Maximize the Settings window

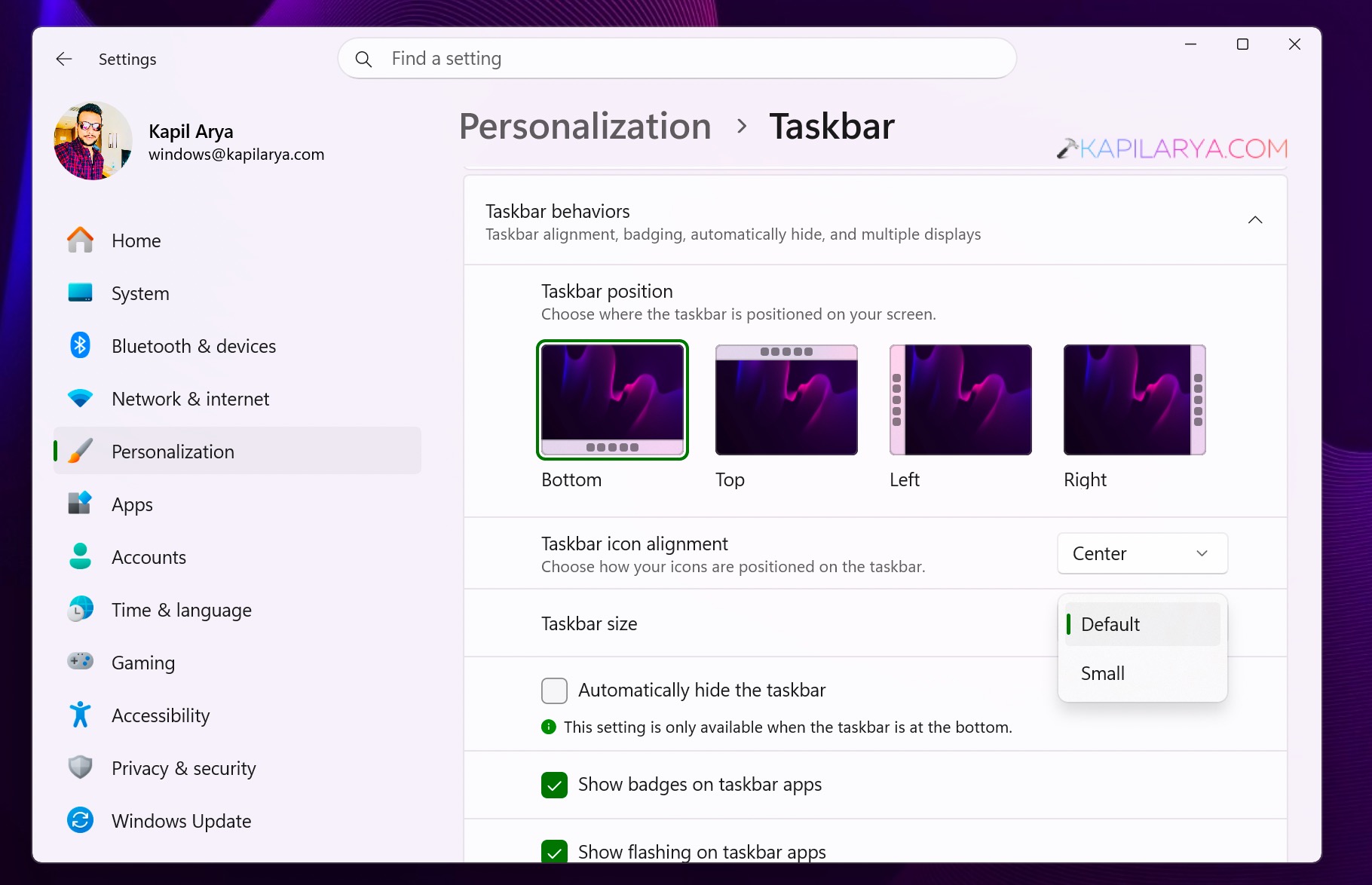pyautogui.click(x=1242, y=44)
